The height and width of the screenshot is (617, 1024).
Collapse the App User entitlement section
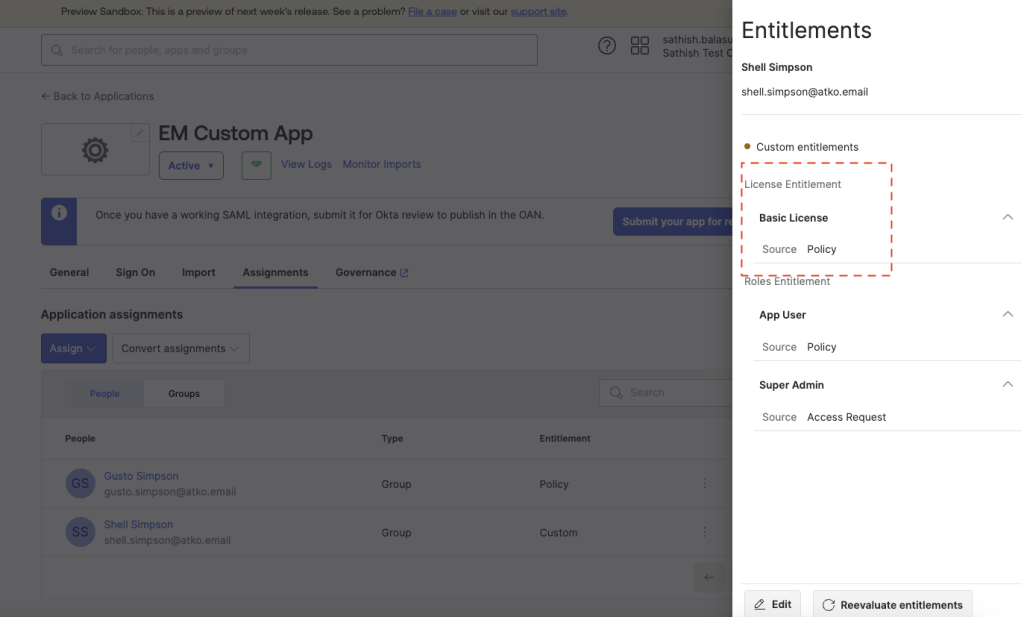(1007, 315)
